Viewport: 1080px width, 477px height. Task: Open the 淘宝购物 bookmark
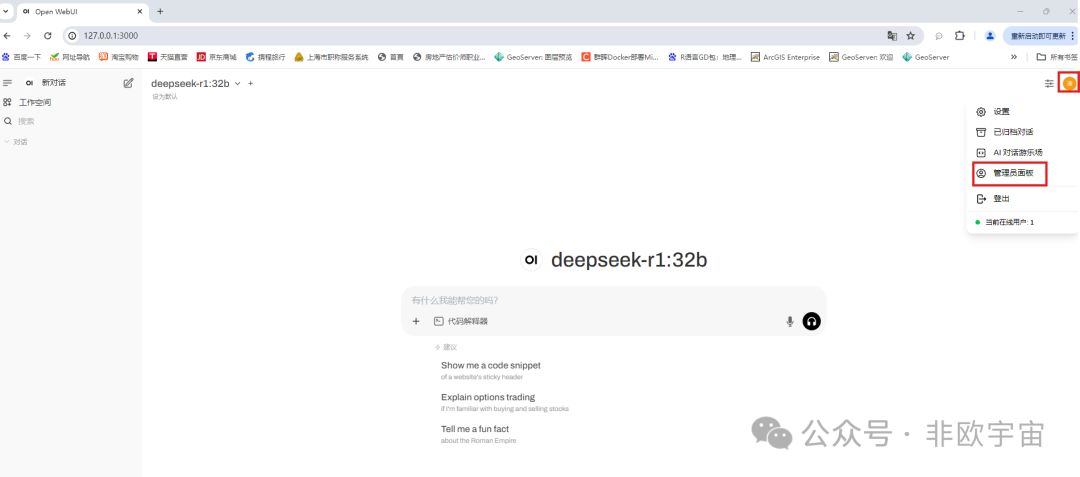(118, 57)
